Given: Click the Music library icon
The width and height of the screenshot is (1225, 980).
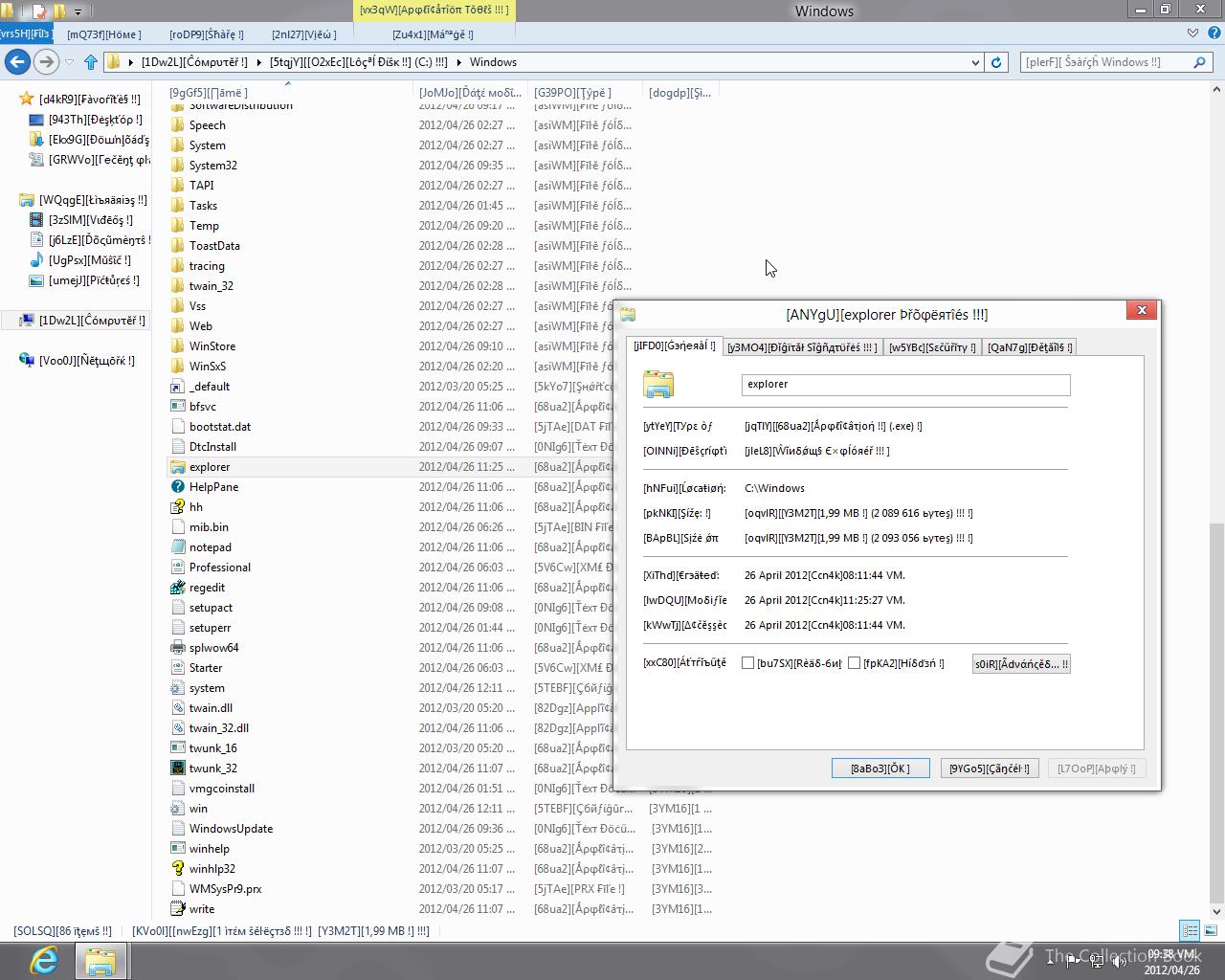Looking at the screenshot, I should click(36, 260).
